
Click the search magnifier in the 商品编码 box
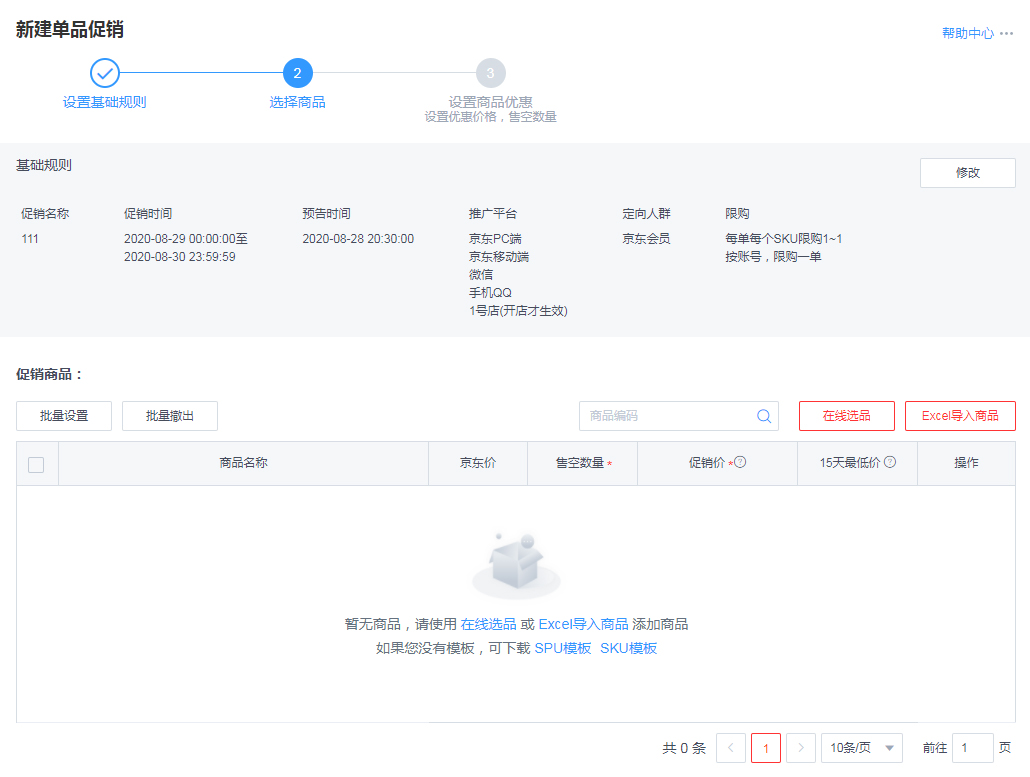[x=764, y=415]
